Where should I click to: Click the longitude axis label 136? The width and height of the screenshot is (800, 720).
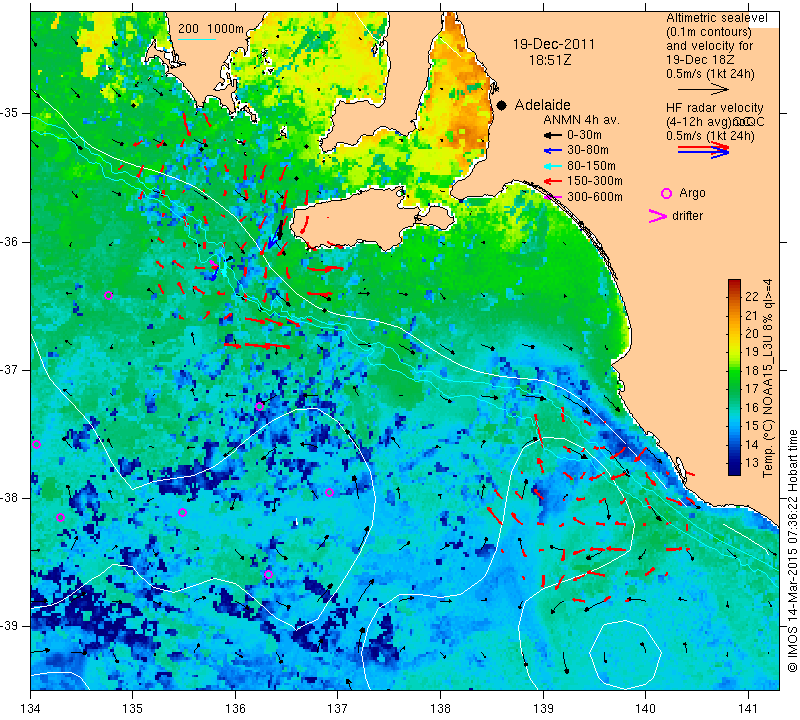click(235, 709)
